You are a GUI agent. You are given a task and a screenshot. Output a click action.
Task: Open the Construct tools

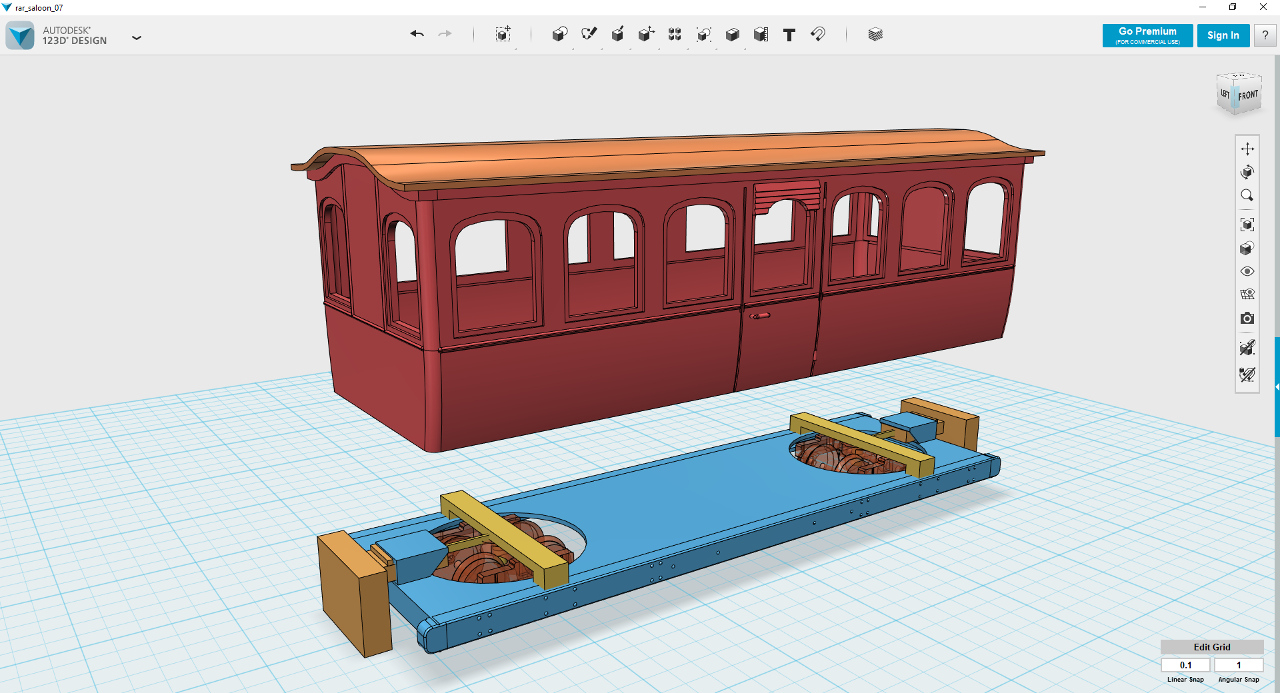coord(618,34)
